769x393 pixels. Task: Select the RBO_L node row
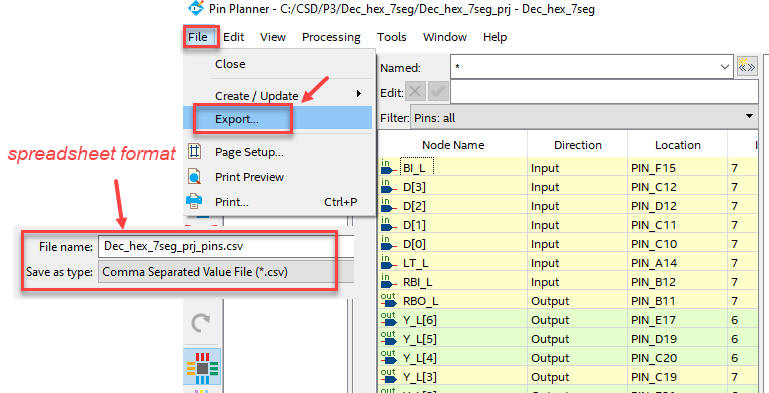point(568,301)
